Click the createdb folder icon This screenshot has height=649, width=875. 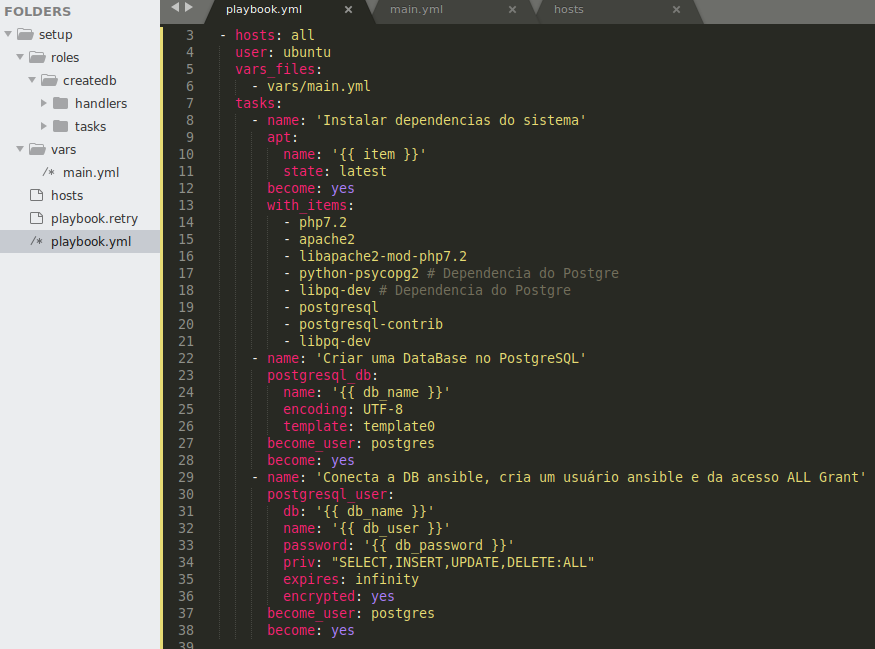point(49,80)
